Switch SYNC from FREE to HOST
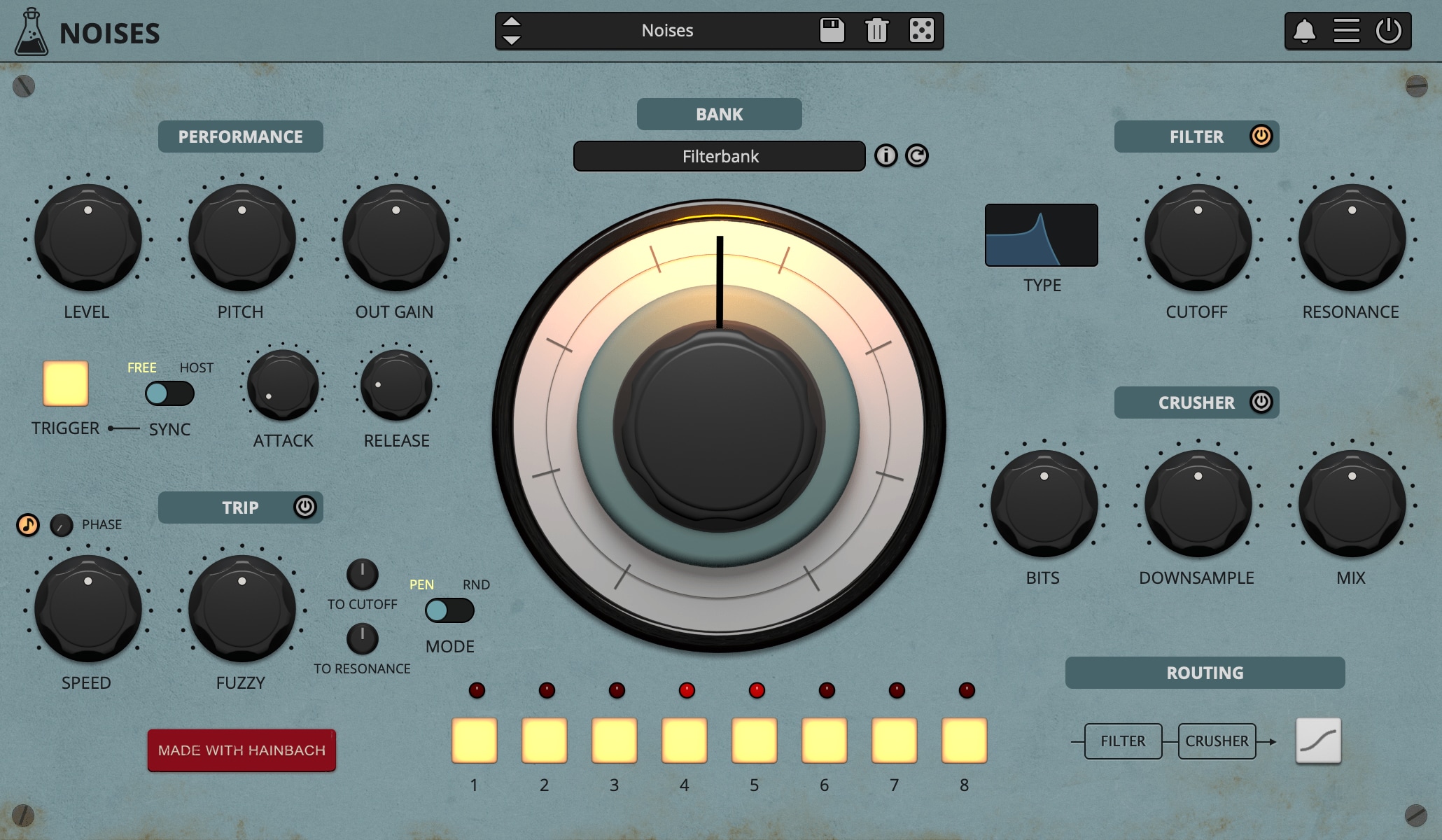 tap(168, 395)
